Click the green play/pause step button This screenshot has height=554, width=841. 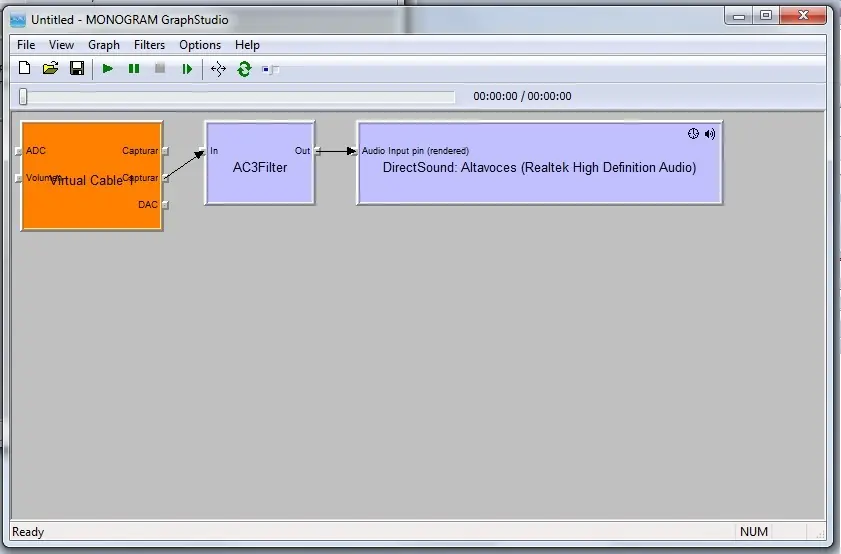187,69
